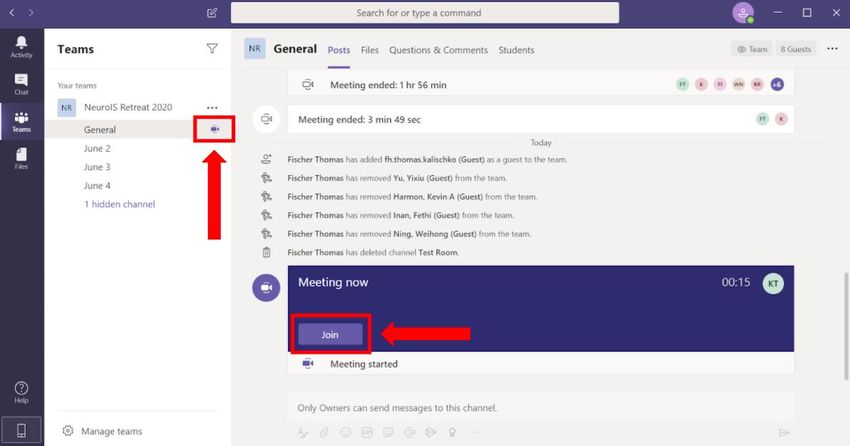Click the message compose box
The height and width of the screenshot is (446, 850).
click(540, 408)
